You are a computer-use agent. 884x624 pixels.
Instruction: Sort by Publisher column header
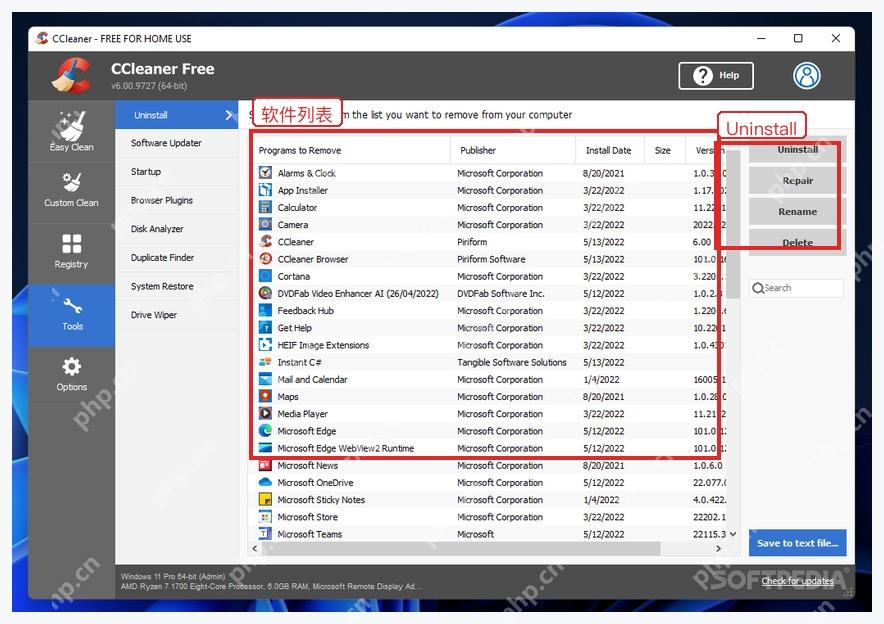(513, 151)
